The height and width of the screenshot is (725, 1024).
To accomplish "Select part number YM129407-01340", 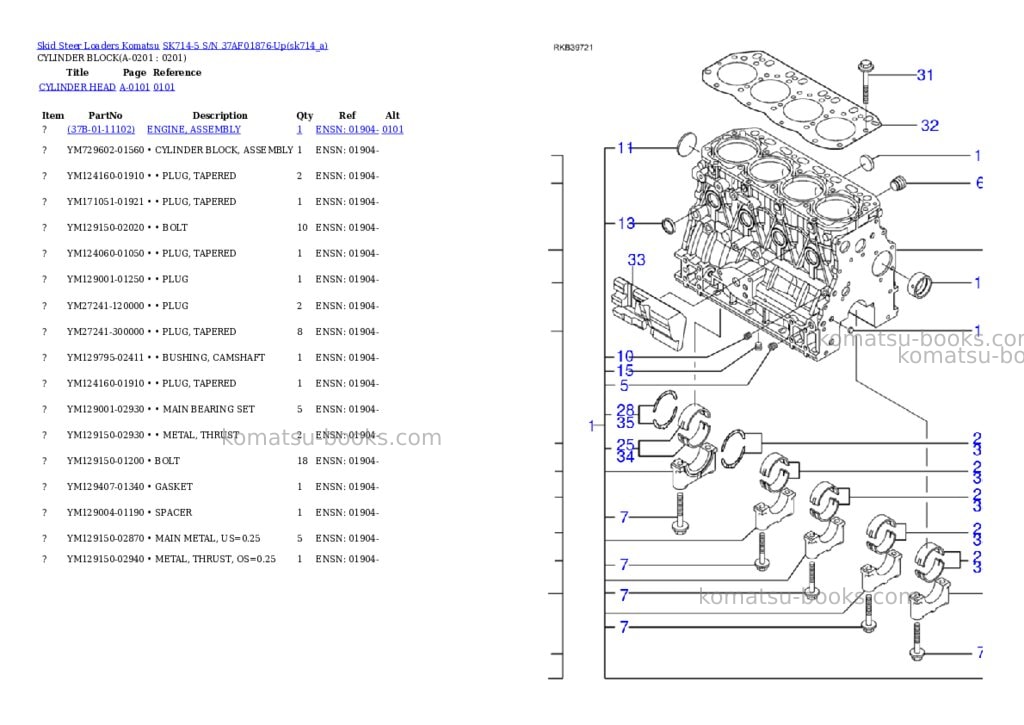I will 105,487.
